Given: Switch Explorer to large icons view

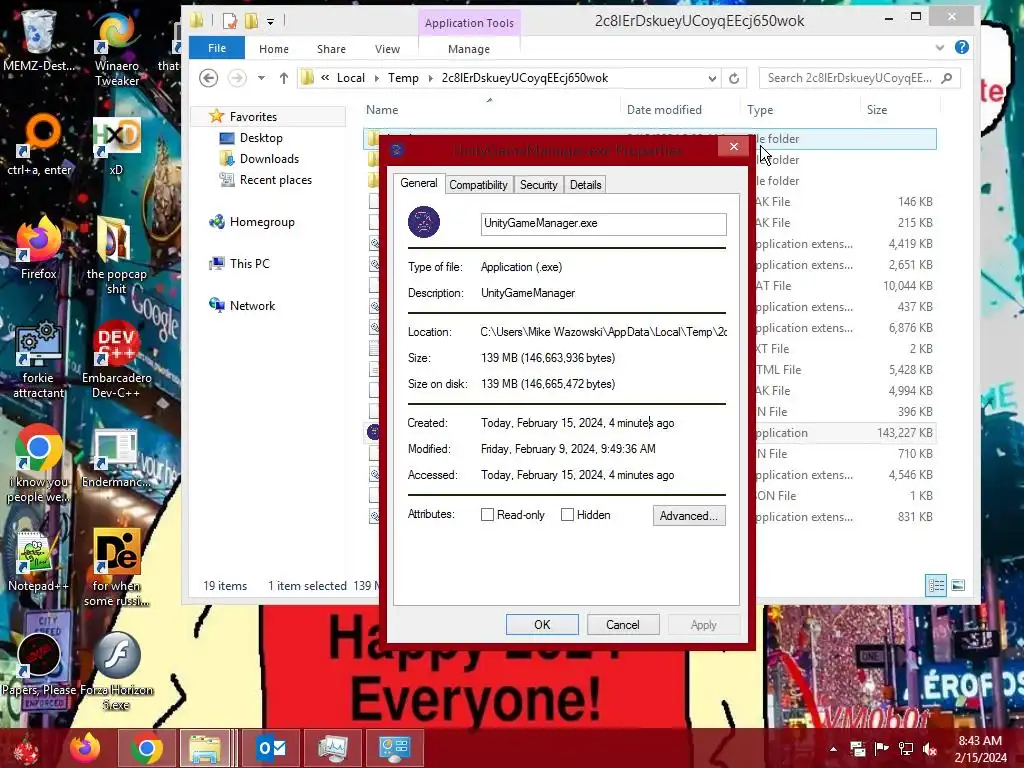Looking at the screenshot, I should pos(958,586).
